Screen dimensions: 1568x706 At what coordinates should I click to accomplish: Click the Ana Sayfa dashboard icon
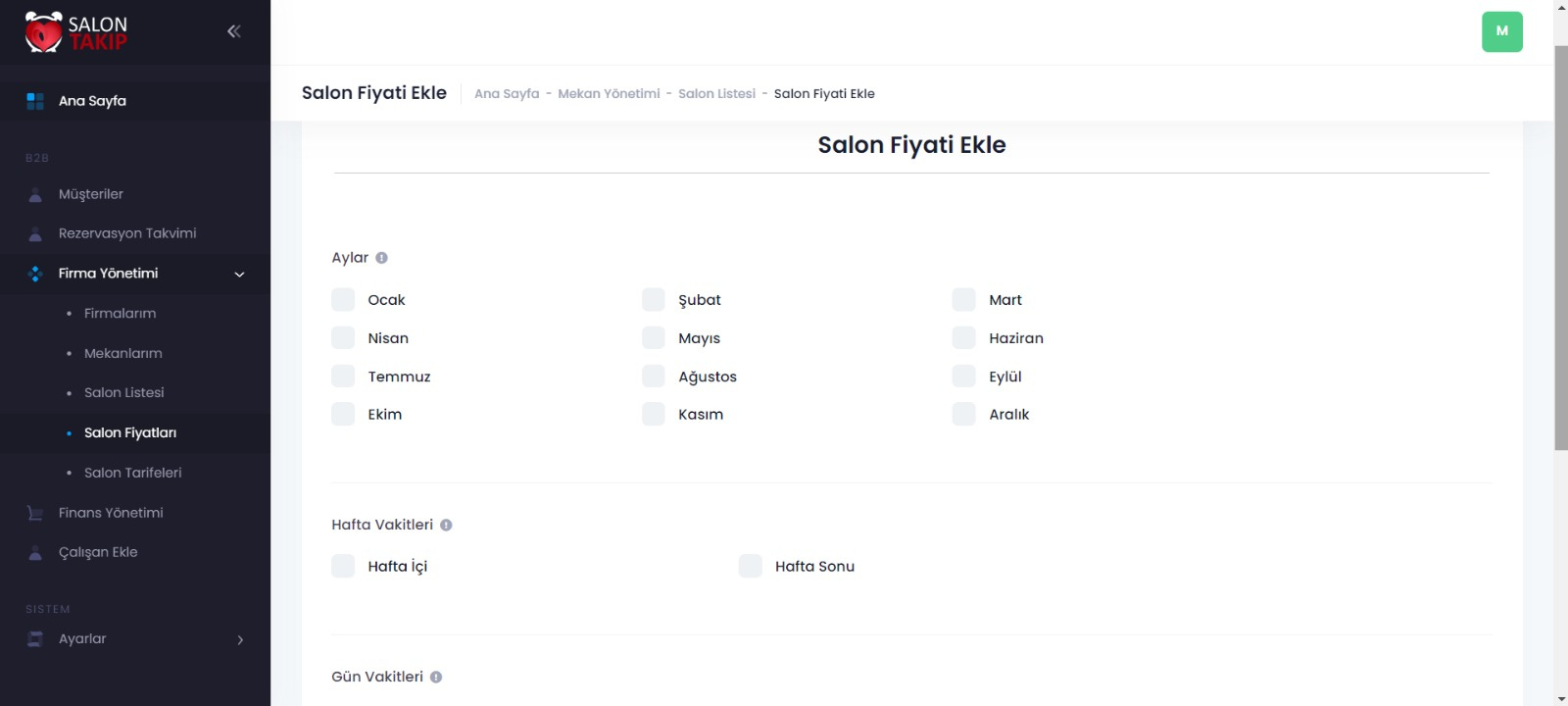click(x=35, y=101)
